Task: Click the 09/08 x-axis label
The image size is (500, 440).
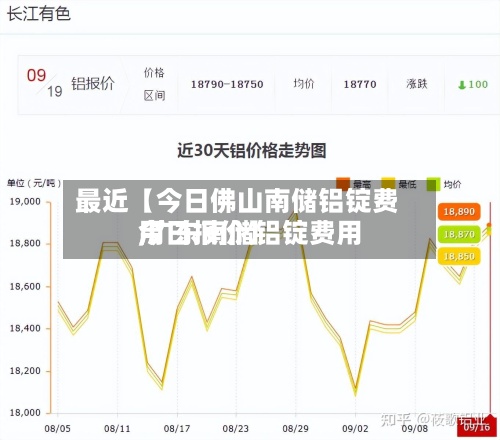Action: pos(414,428)
